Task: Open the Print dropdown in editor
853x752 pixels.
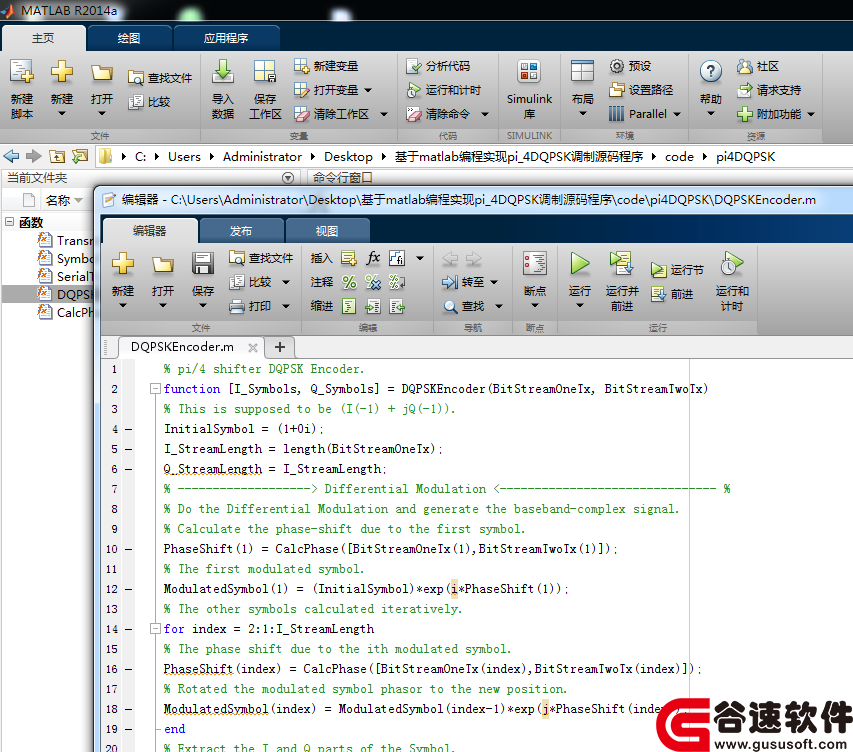Action: point(286,306)
